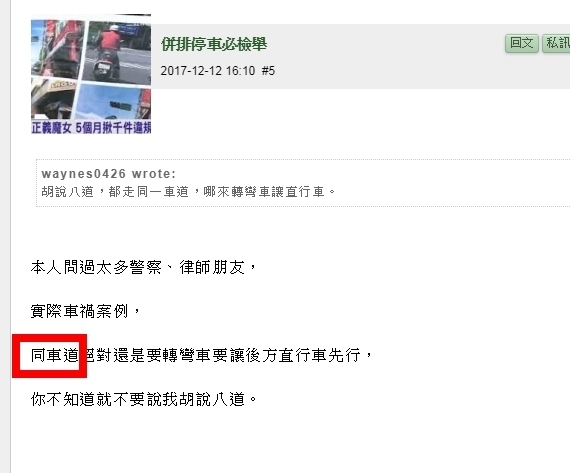The width and height of the screenshot is (570, 473).
Task: Click the bottom-left shop sign photo in avatar
Action: pyautogui.click(x=53, y=99)
